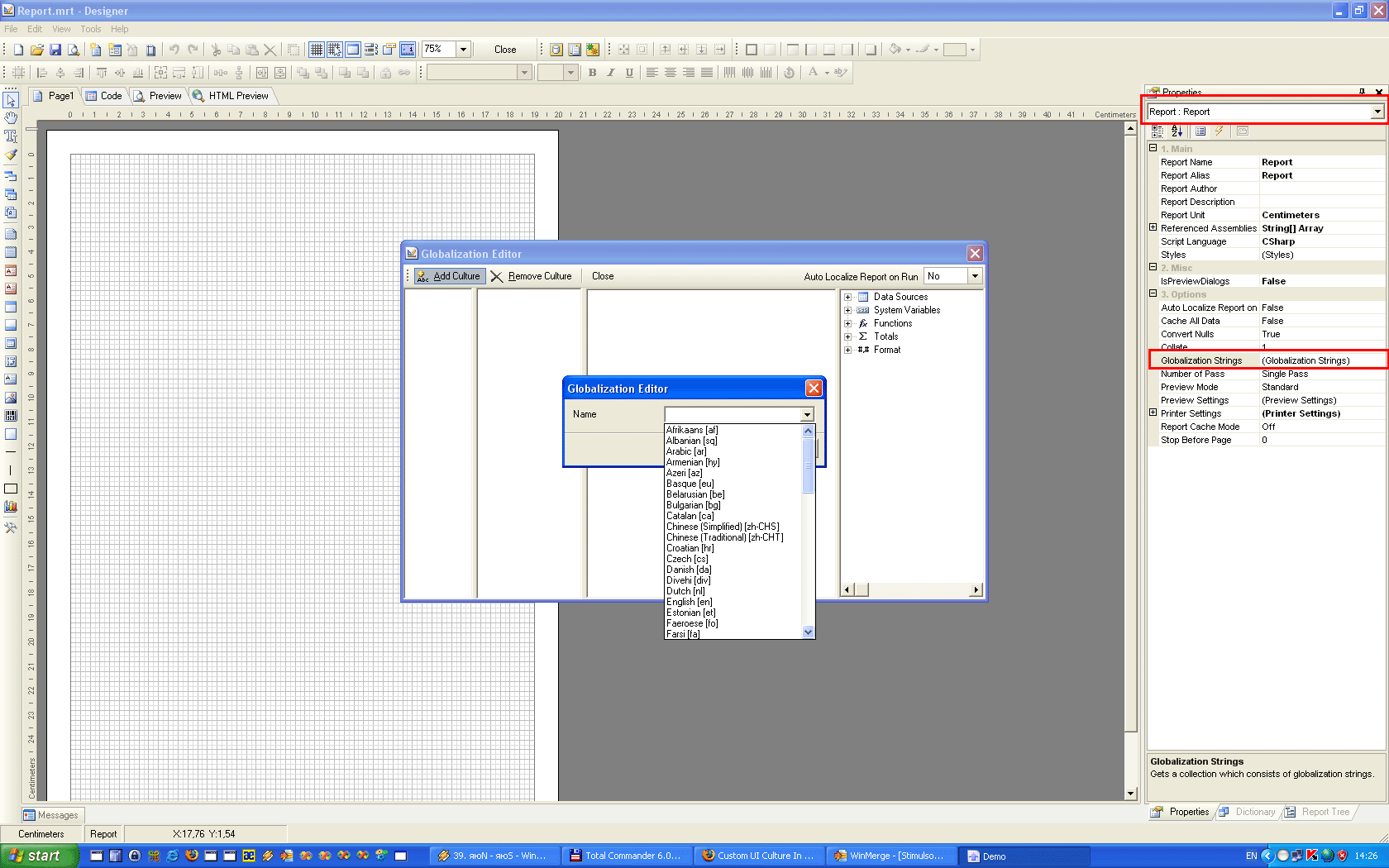
Task: Open the File menu
Action: coord(11,29)
